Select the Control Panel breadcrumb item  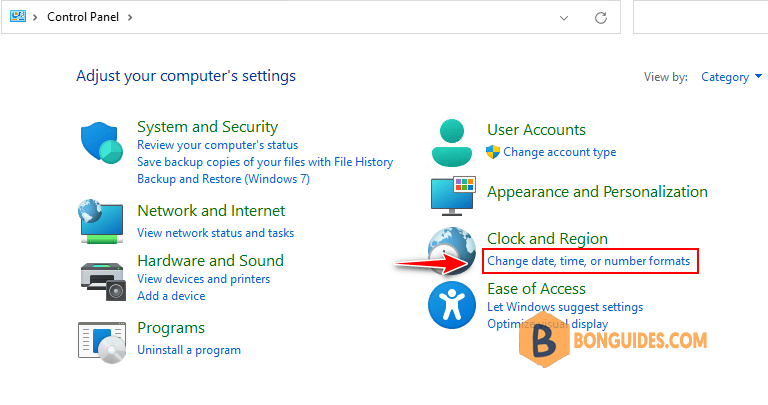(x=83, y=17)
